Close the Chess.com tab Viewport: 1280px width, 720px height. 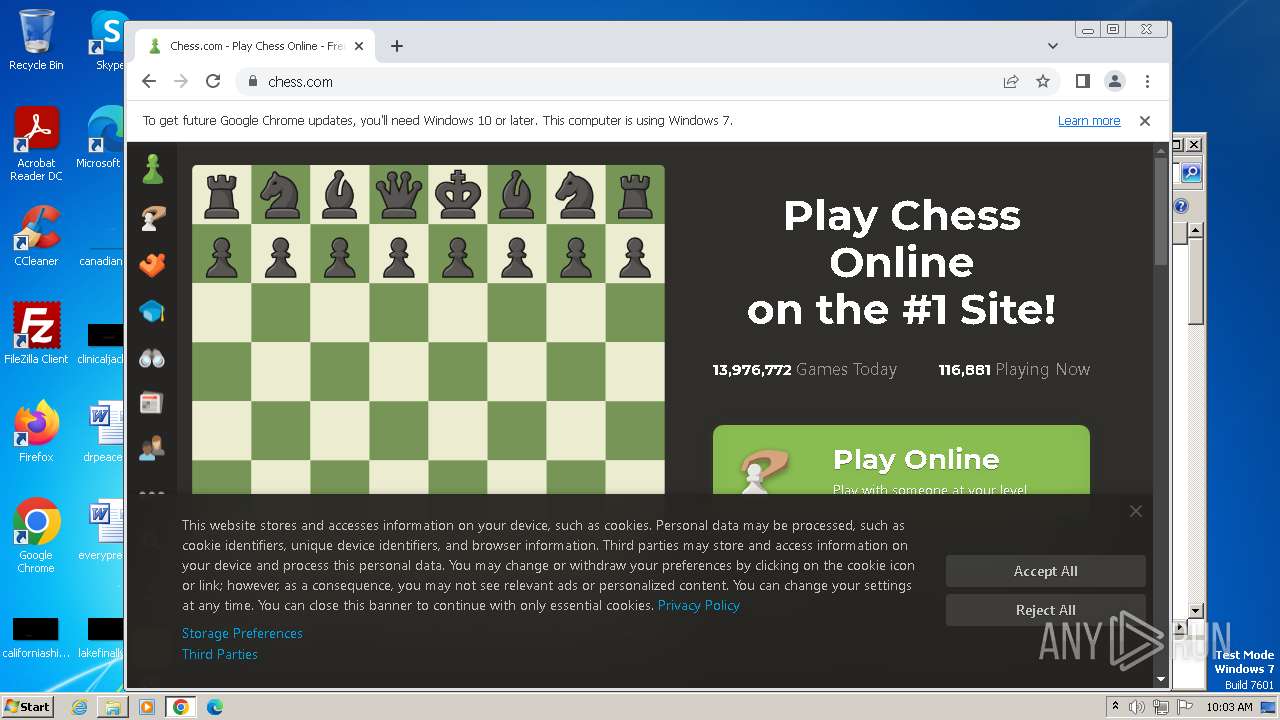(359, 46)
